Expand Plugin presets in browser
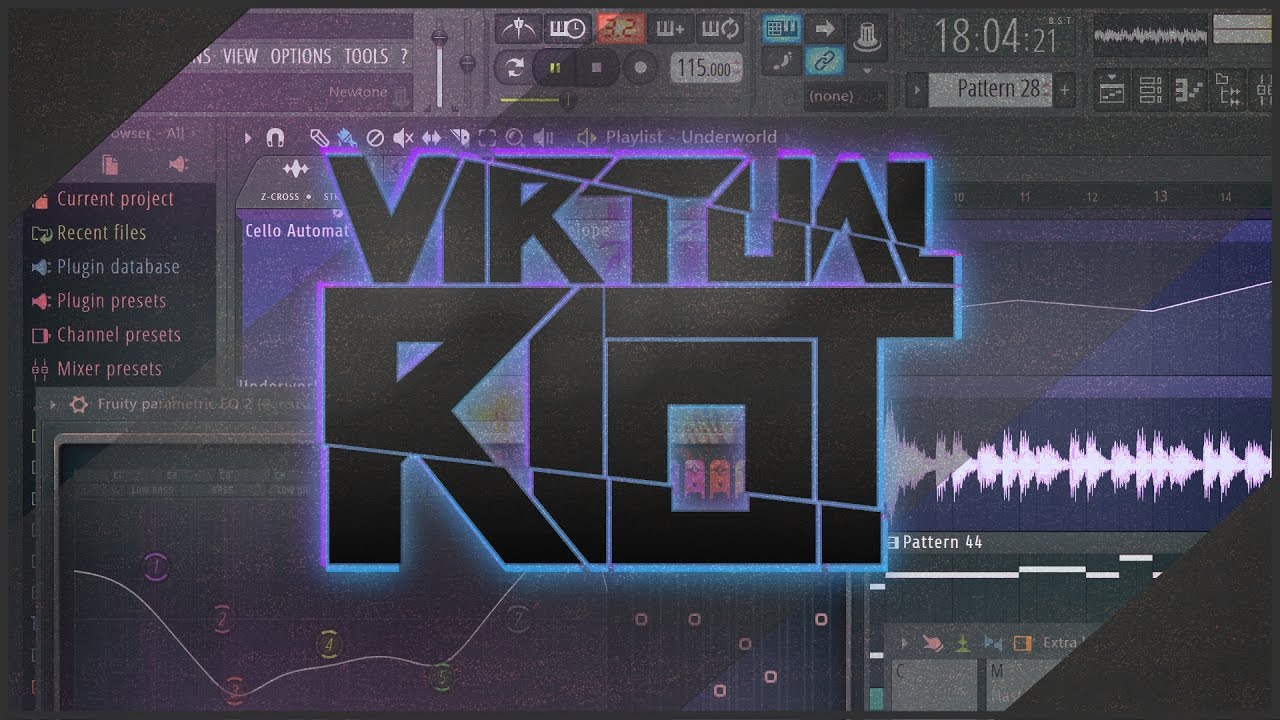Screen dimensions: 1280x720 111,301
